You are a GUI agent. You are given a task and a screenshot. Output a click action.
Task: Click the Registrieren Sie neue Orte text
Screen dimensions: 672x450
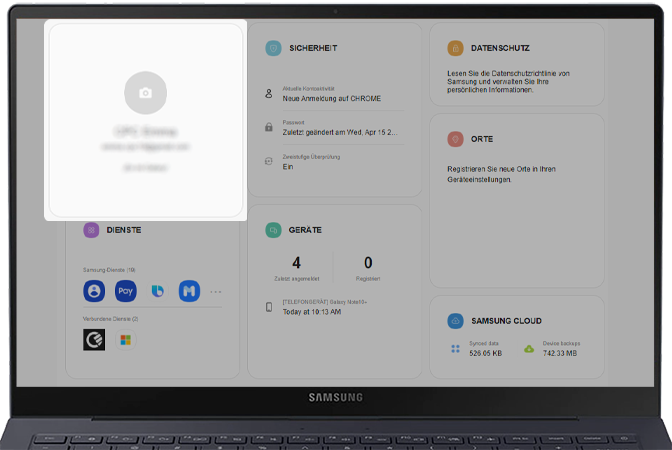click(501, 174)
